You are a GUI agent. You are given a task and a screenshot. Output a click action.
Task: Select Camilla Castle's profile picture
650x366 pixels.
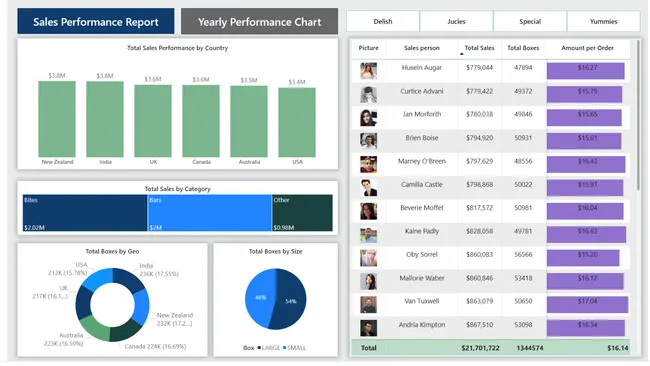[x=369, y=188]
